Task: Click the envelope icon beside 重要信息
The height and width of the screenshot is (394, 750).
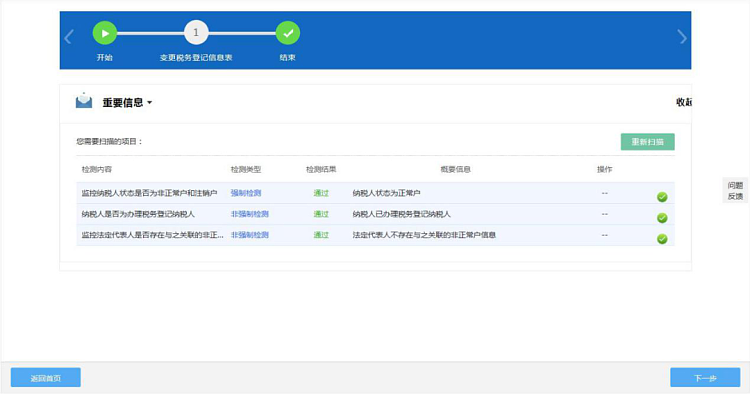Action: pos(84,100)
